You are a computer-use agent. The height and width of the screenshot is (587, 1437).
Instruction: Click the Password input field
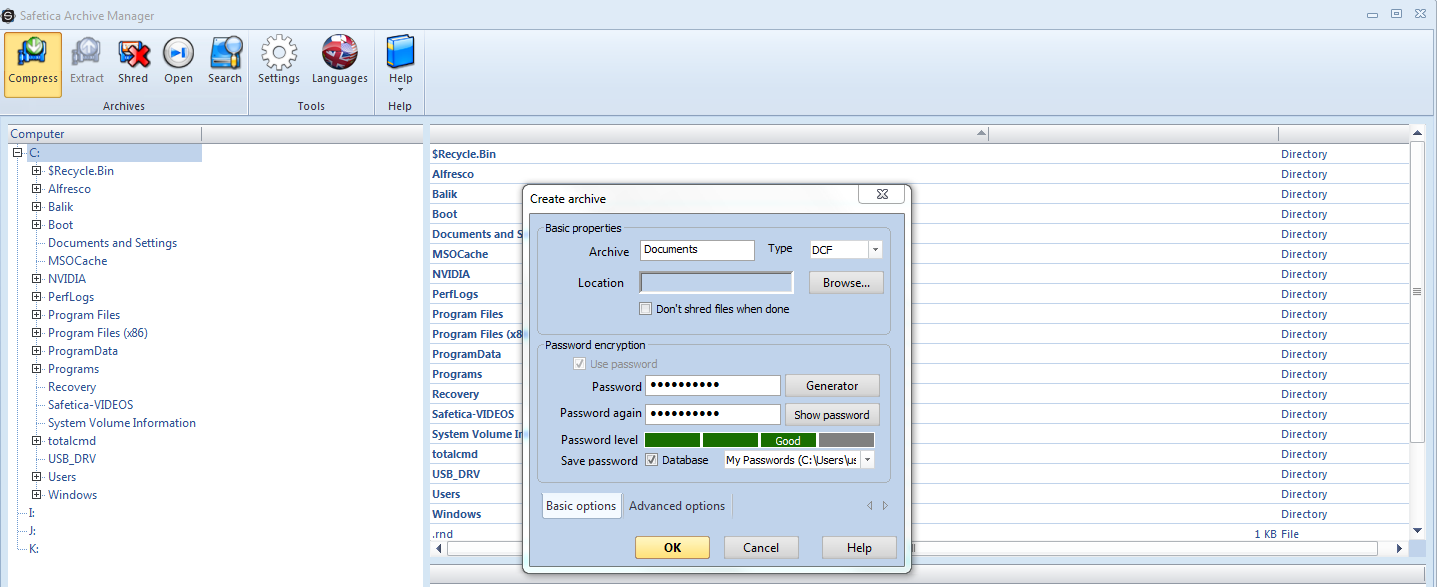click(712, 386)
